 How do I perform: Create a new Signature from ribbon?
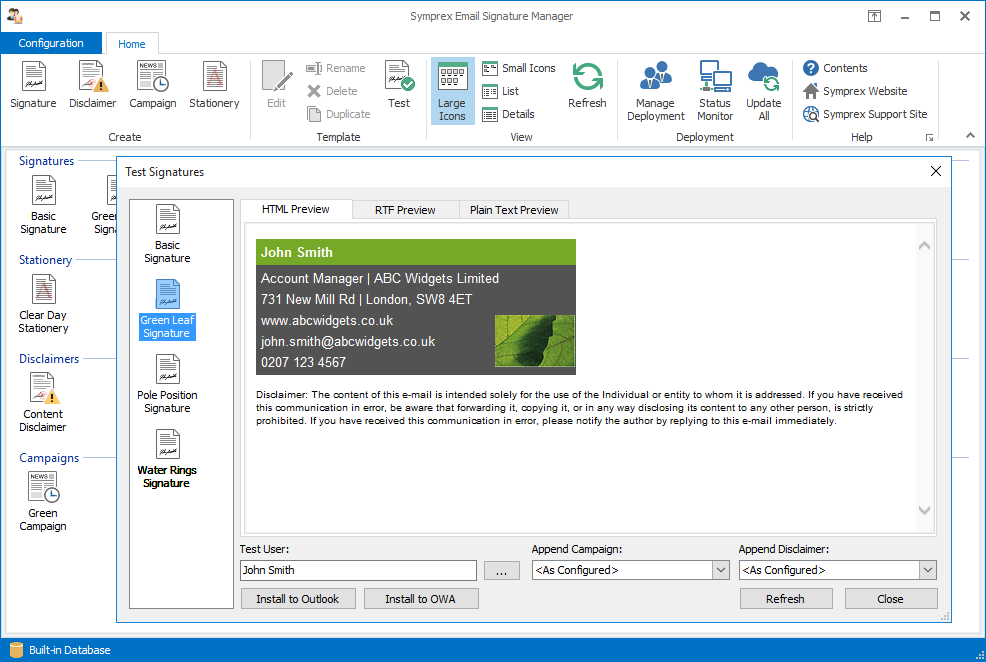33,86
